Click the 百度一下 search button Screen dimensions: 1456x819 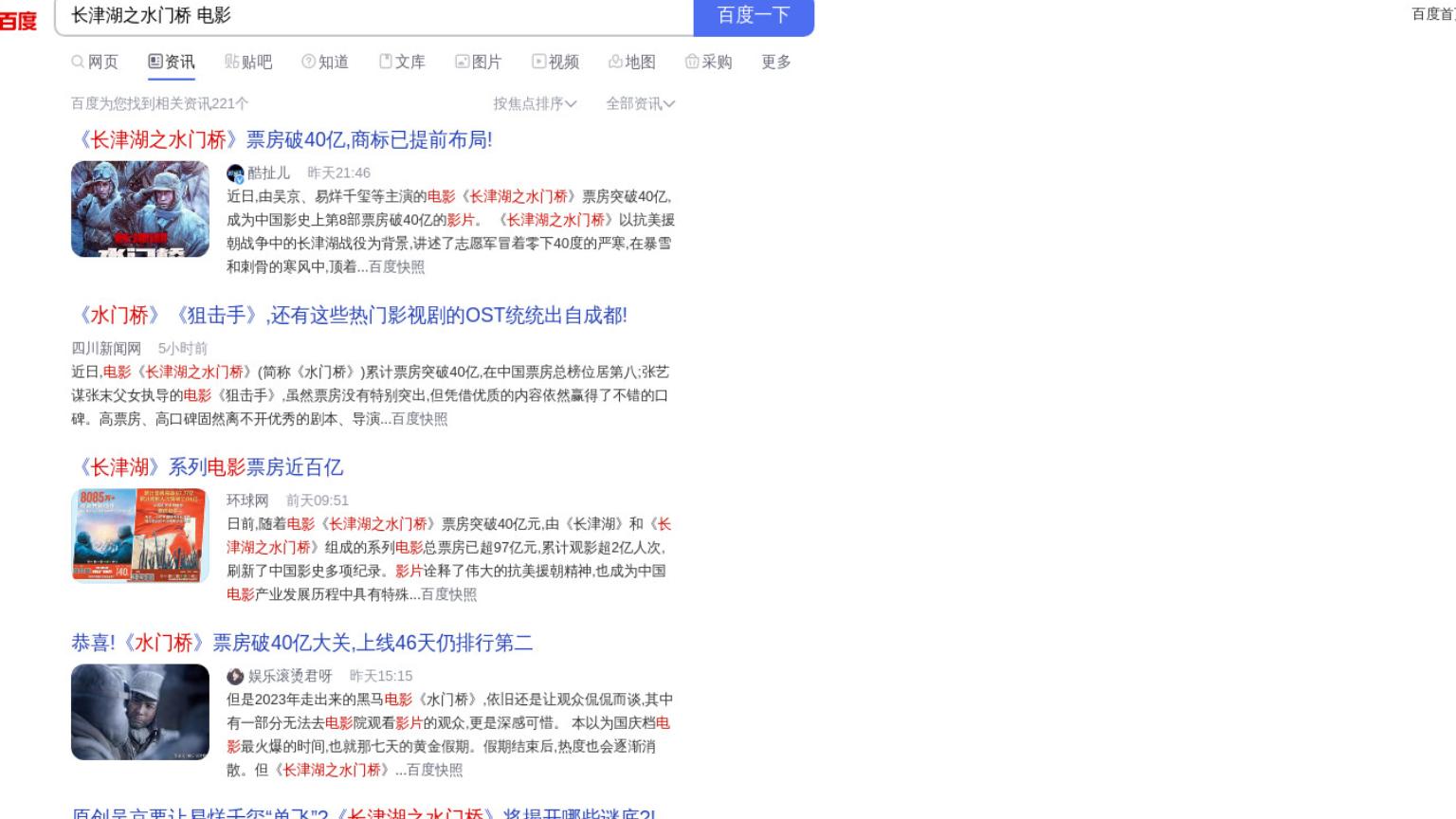click(x=754, y=16)
